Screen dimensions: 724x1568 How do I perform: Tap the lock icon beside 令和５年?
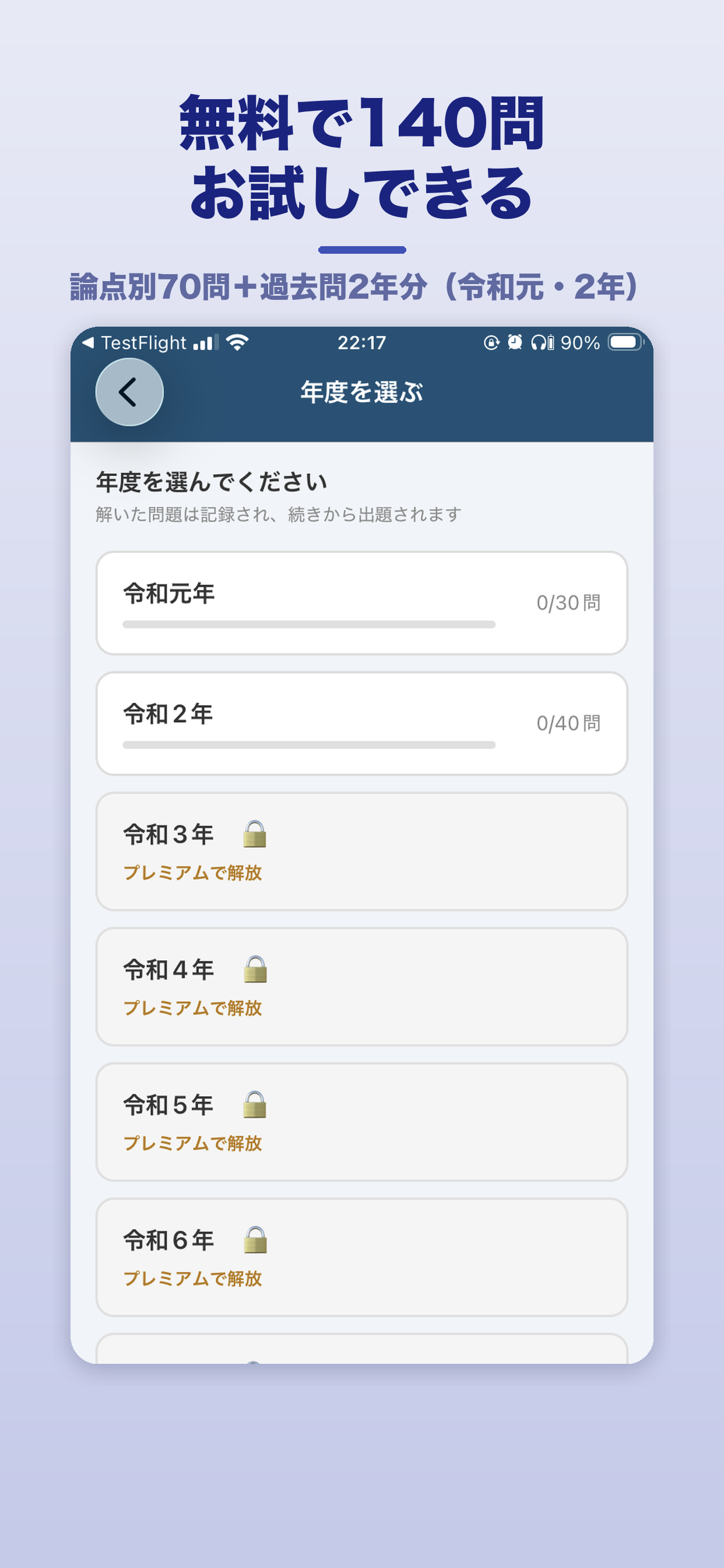(x=255, y=1105)
